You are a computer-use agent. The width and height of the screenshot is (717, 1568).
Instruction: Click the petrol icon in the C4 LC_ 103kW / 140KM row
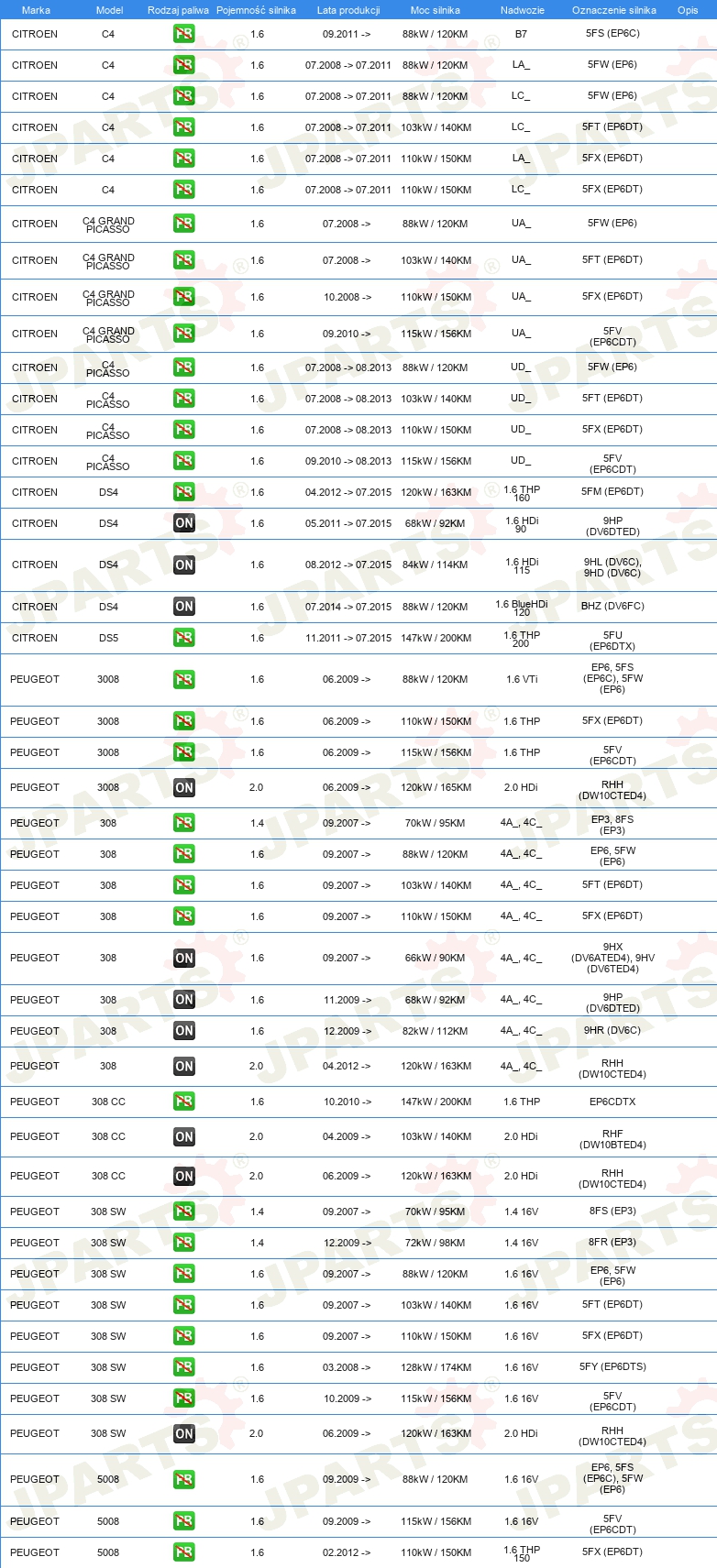pyautogui.click(x=184, y=127)
